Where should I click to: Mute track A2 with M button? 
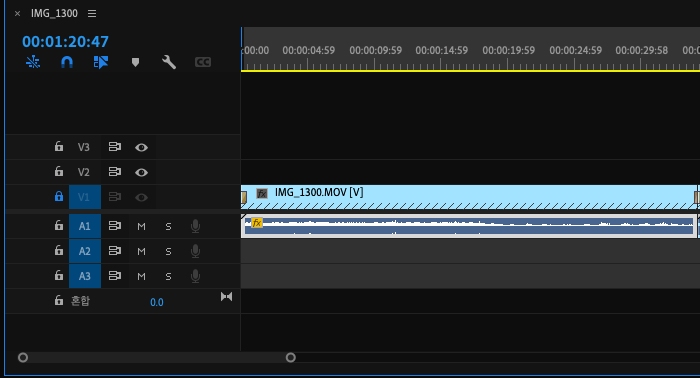coord(142,252)
